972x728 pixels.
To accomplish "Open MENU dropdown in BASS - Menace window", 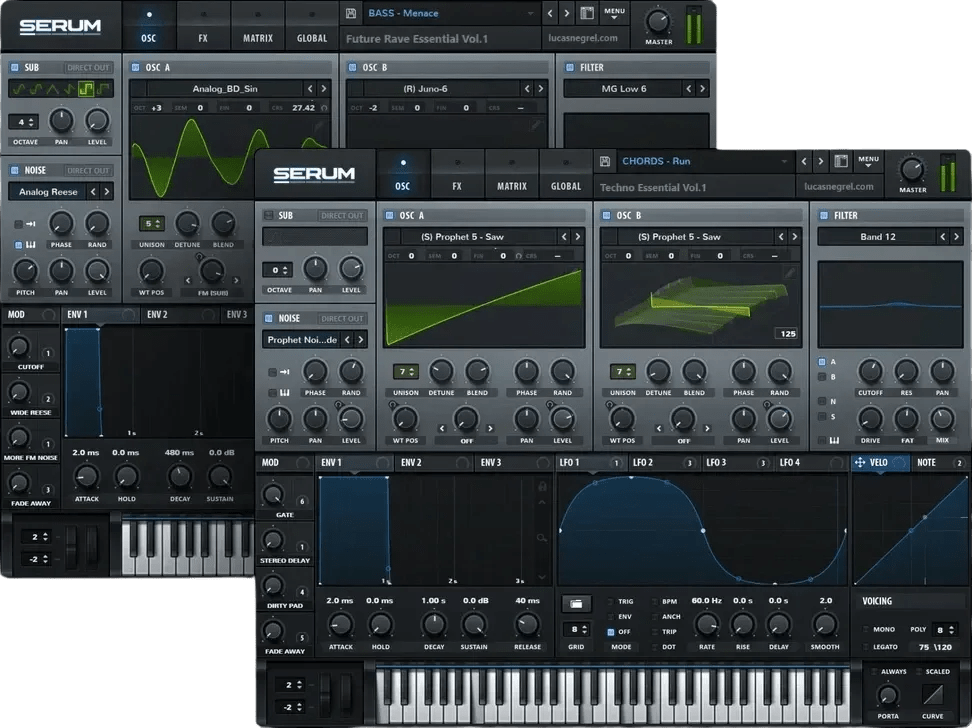I will click(x=614, y=14).
